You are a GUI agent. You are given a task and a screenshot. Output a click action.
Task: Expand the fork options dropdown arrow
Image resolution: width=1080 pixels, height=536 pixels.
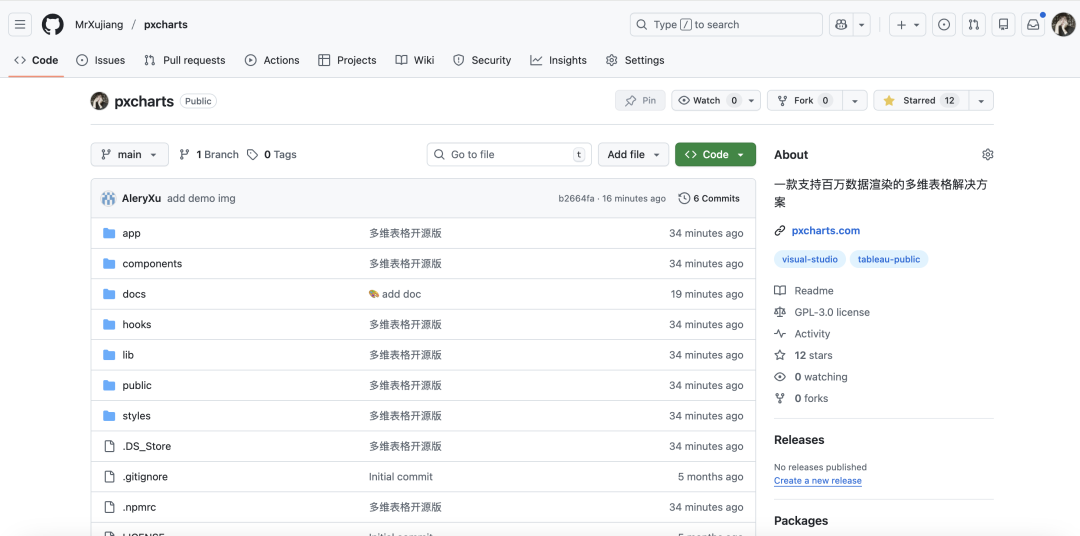[x=855, y=101]
